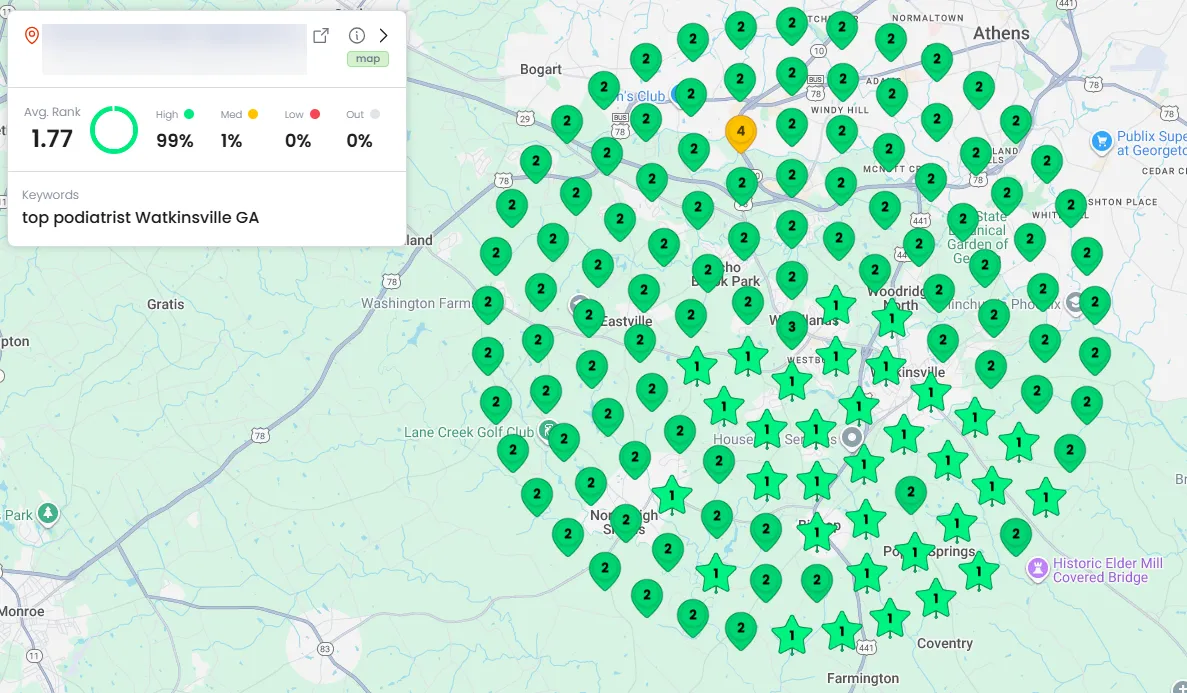Click the 'Bogart' town label
Screen dimensions: 1187x693
point(541,69)
